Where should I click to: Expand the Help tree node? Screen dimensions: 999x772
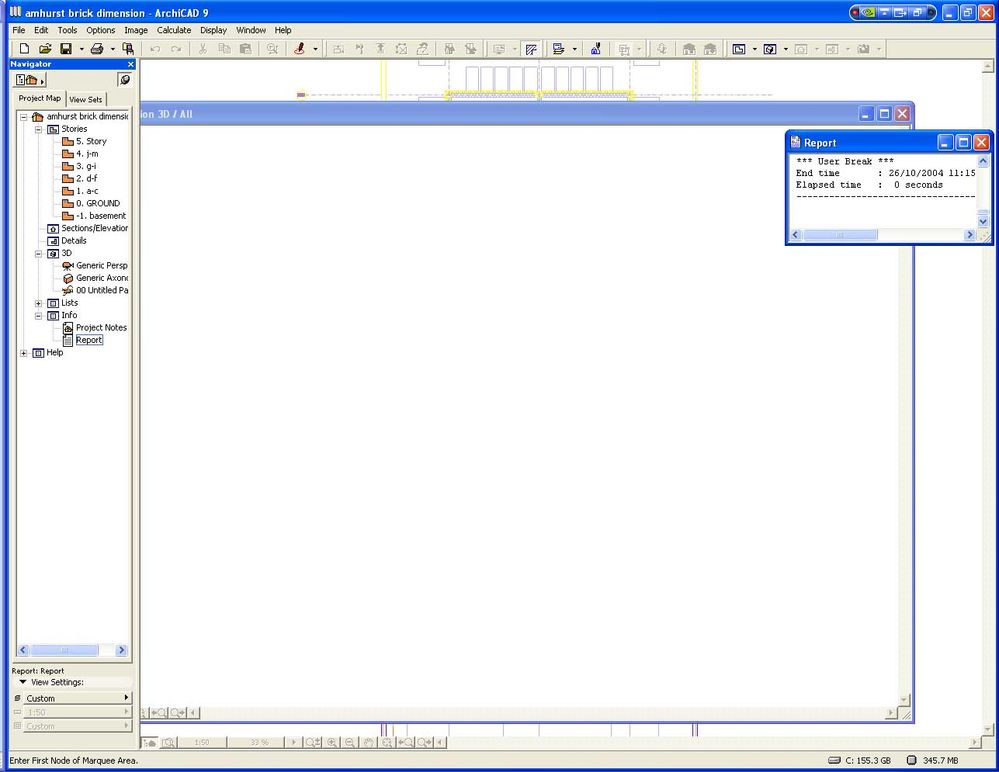click(24, 353)
